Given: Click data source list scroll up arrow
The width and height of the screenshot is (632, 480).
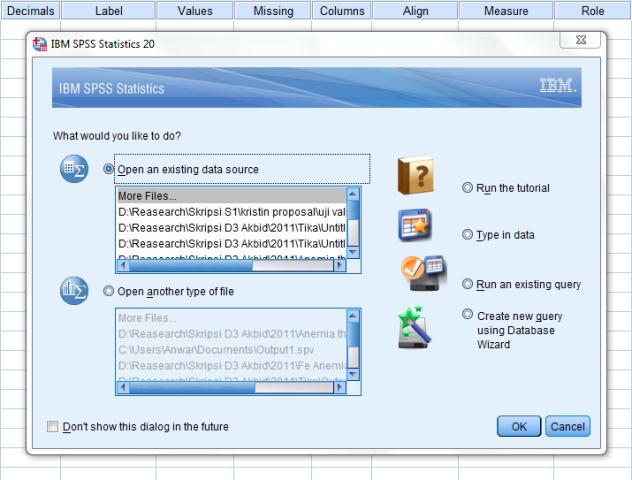Looking at the screenshot, I should point(353,194).
